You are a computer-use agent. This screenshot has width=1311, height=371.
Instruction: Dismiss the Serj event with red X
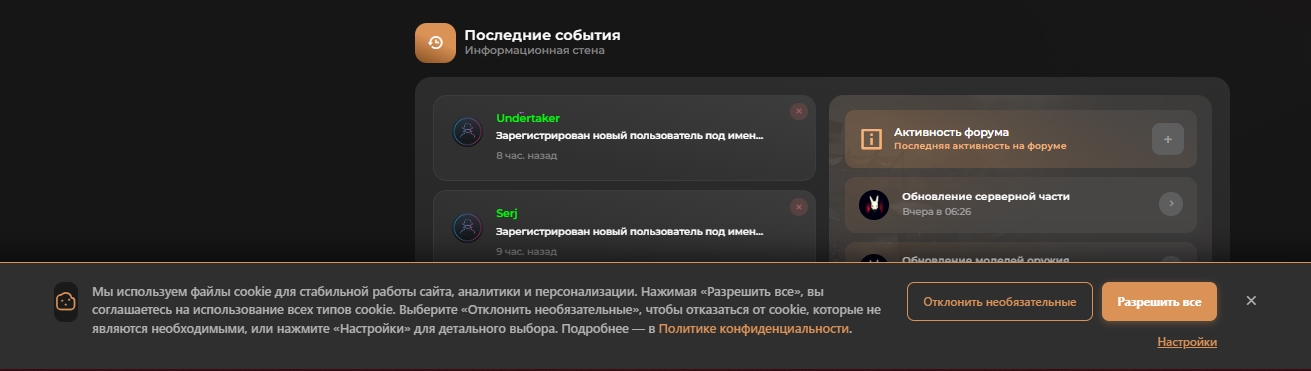coord(798,207)
